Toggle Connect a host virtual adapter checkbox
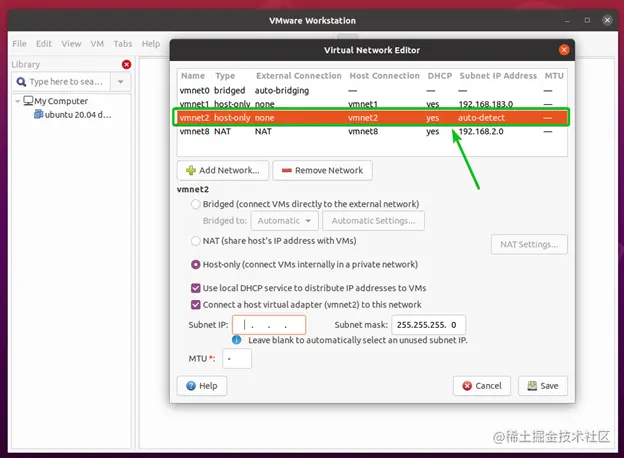The width and height of the screenshot is (624, 458). [x=195, y=305]
